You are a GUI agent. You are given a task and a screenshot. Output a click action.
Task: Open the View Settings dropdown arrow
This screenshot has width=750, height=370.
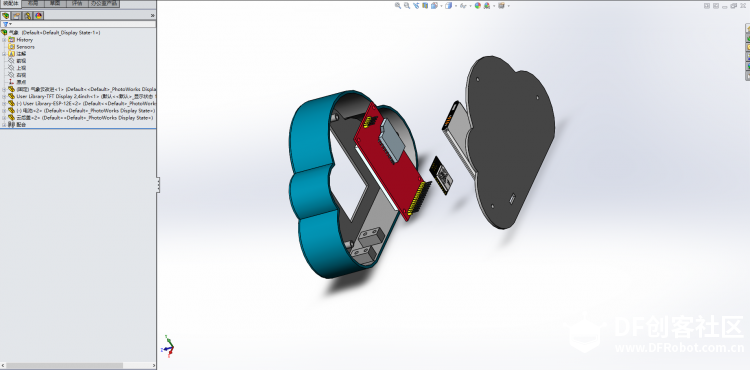508,6
